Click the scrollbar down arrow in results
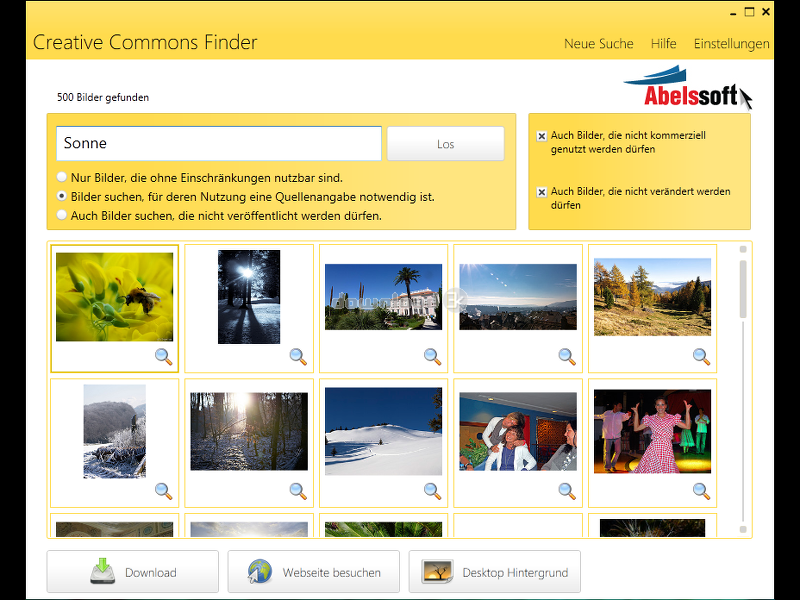 click(743, 530)
